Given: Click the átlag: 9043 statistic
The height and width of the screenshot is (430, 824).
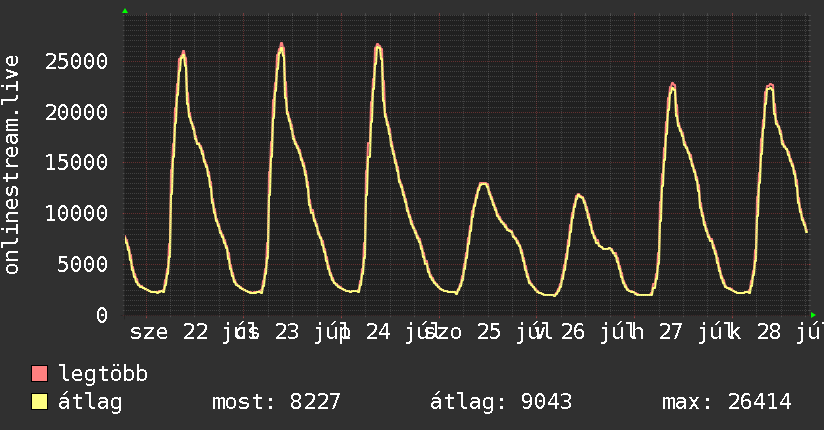Looking at the screenshot, I should click(x=501, y=402).
